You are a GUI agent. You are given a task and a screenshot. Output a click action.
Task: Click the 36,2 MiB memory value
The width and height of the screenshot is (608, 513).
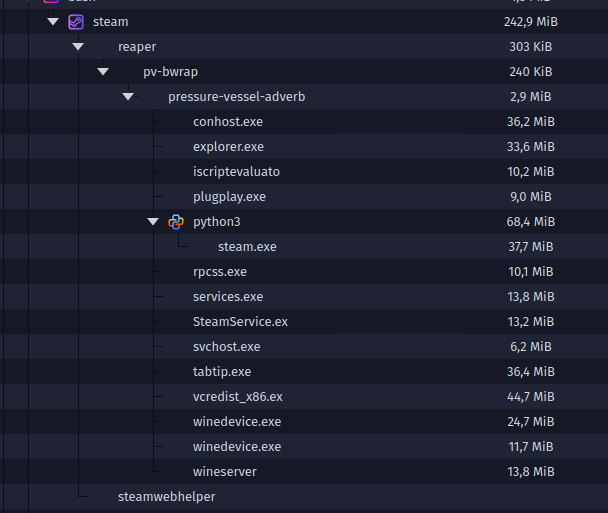[x=531, y=122]
